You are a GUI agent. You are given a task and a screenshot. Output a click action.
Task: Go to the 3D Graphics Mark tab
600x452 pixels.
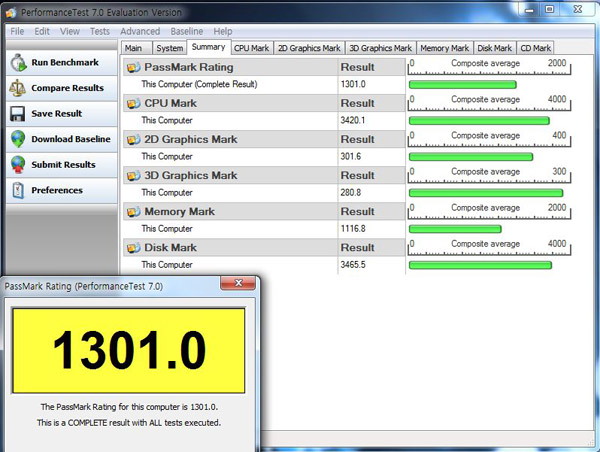click(381, 48)
